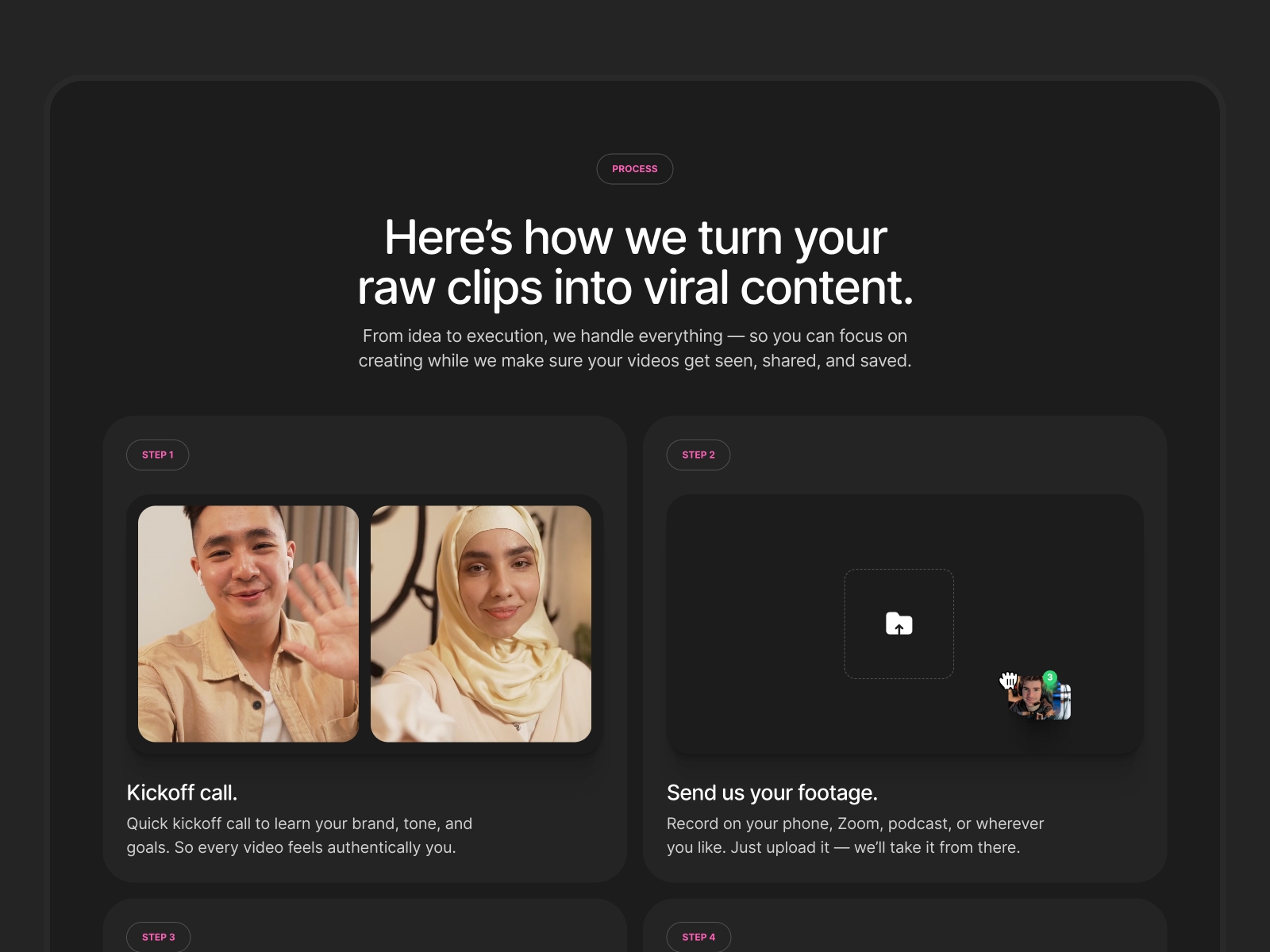Screen dimensions: 1270x952
Task: Click the woman in the cream hijab photo
Action: [x=480, y=624]
